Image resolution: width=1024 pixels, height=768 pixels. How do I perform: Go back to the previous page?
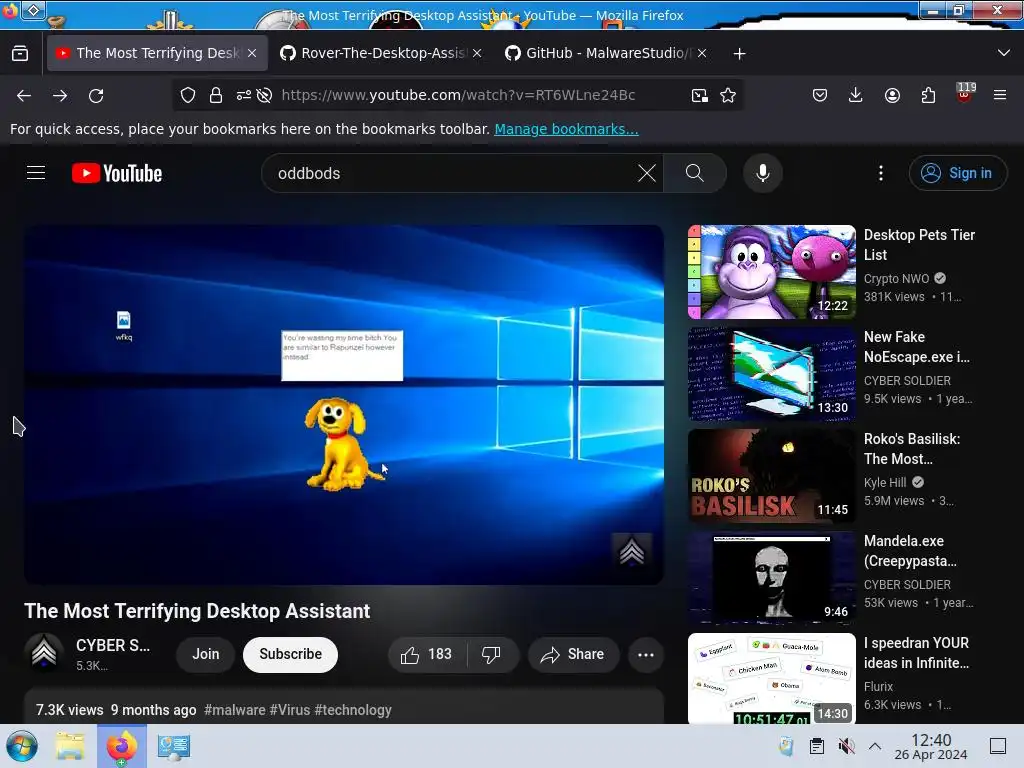[24, 95]
